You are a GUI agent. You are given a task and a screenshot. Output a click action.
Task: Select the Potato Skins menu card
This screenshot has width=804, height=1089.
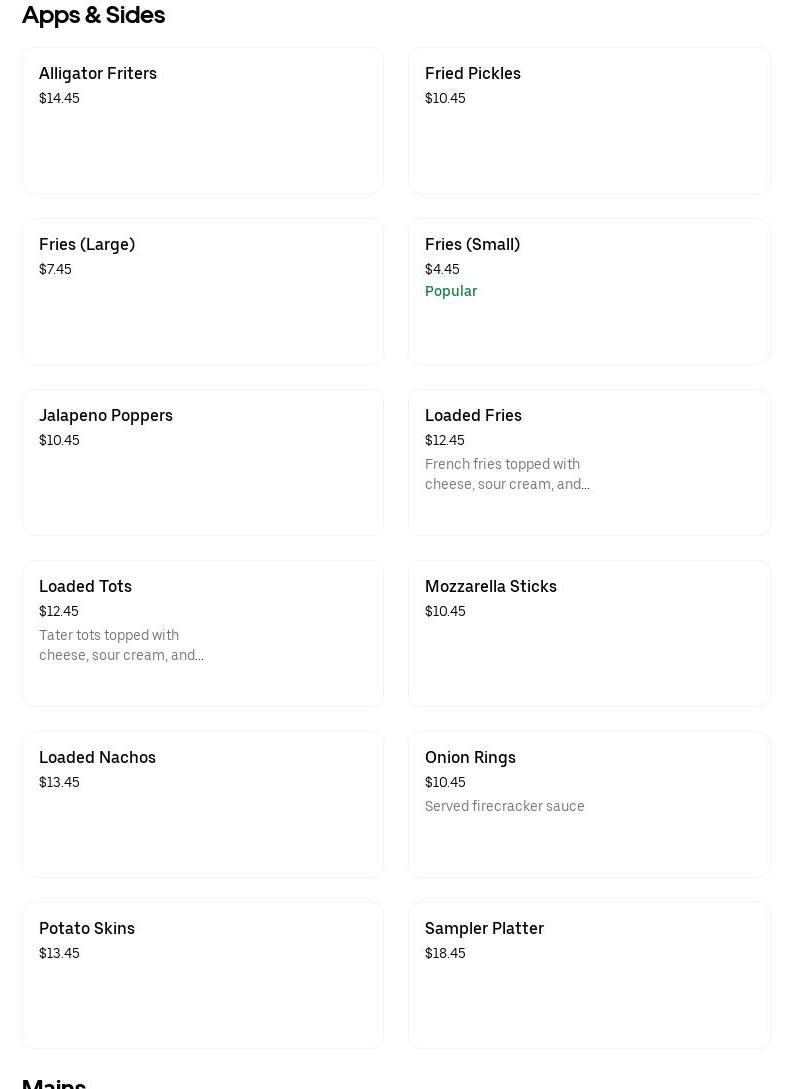coord(203,975)
